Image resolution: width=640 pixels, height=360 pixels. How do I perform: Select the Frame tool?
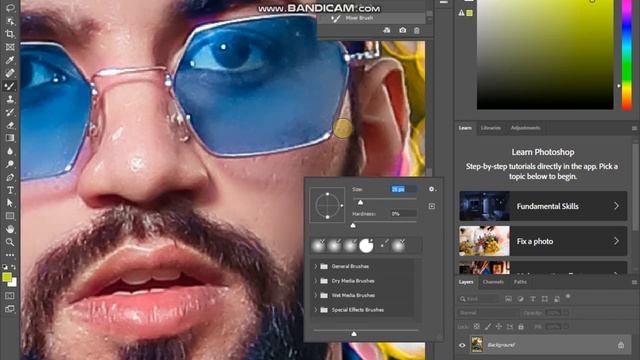[x=10, y=47]
